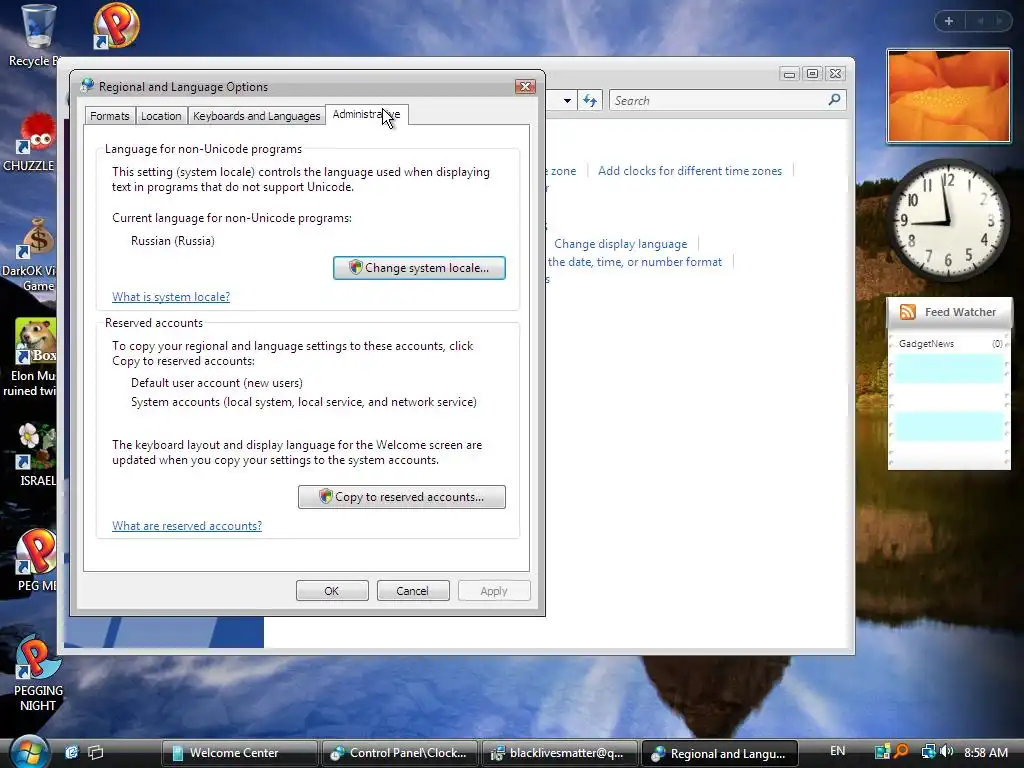Launch Internet Explorer from quick launch
Viewport: 1024px width, 768px height.
tap(71, 752)
